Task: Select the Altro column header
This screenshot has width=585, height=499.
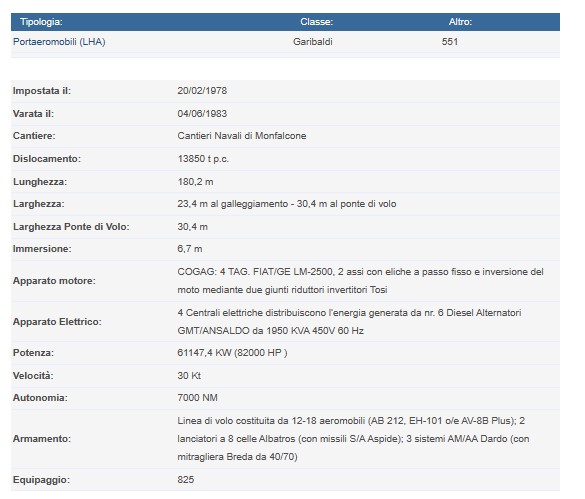Action: point(460,22)
